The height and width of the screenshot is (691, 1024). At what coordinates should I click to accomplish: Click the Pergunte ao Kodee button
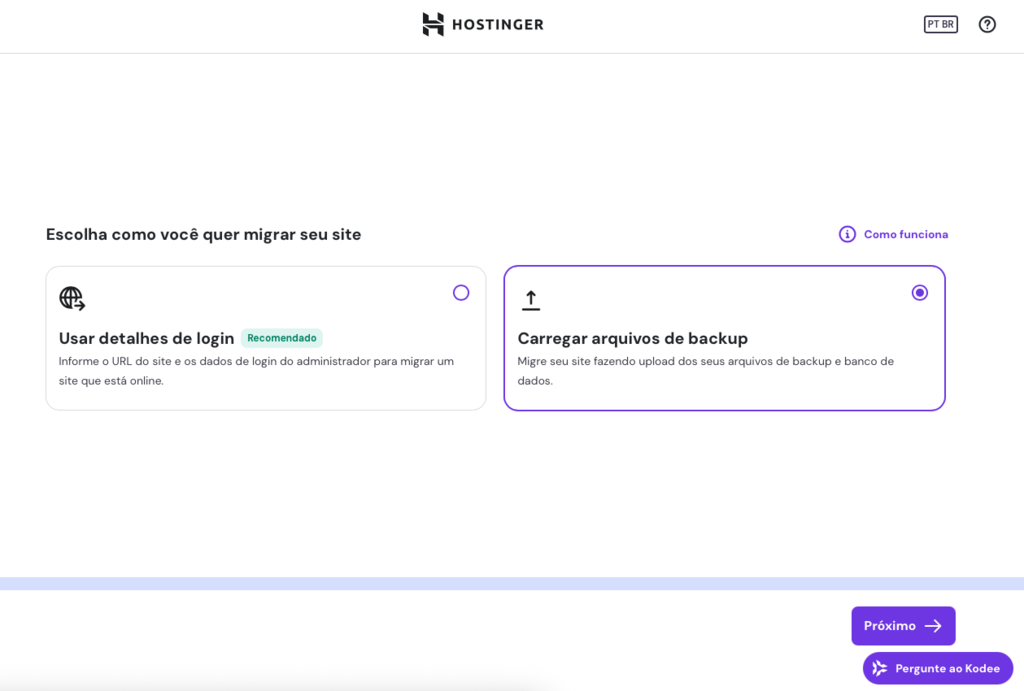(937, 668)
